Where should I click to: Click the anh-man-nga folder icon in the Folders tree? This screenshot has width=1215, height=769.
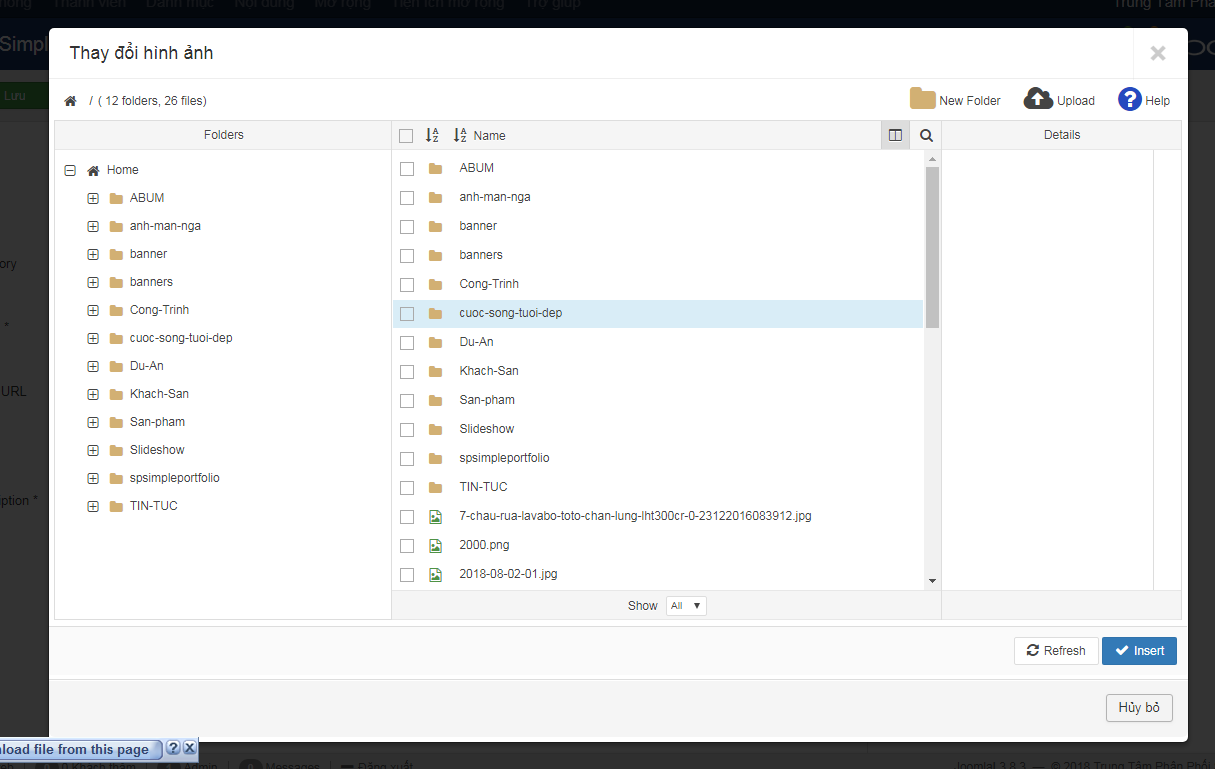pos(116,226)
